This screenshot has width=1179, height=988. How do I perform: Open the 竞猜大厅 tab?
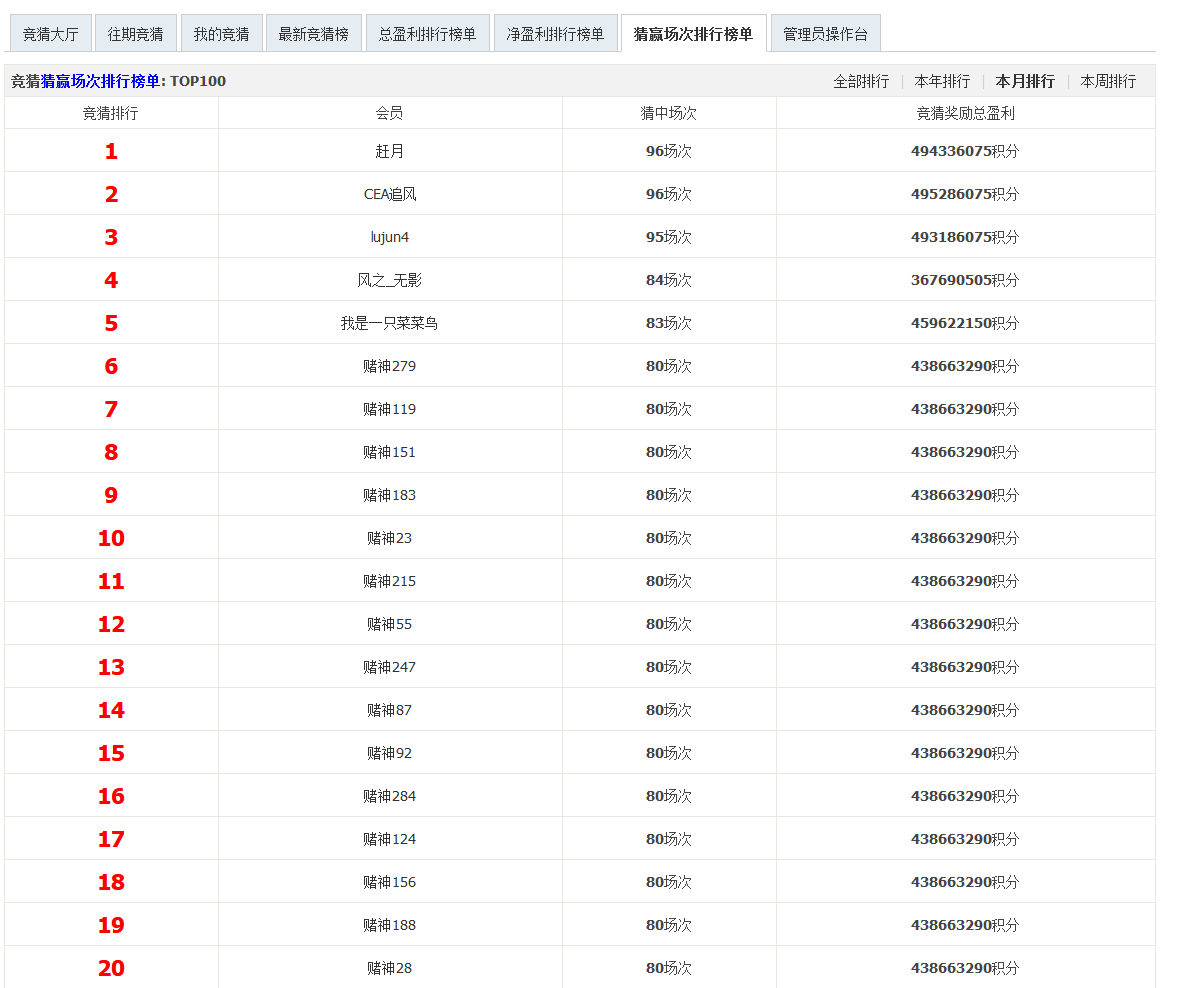coord(50,34)
